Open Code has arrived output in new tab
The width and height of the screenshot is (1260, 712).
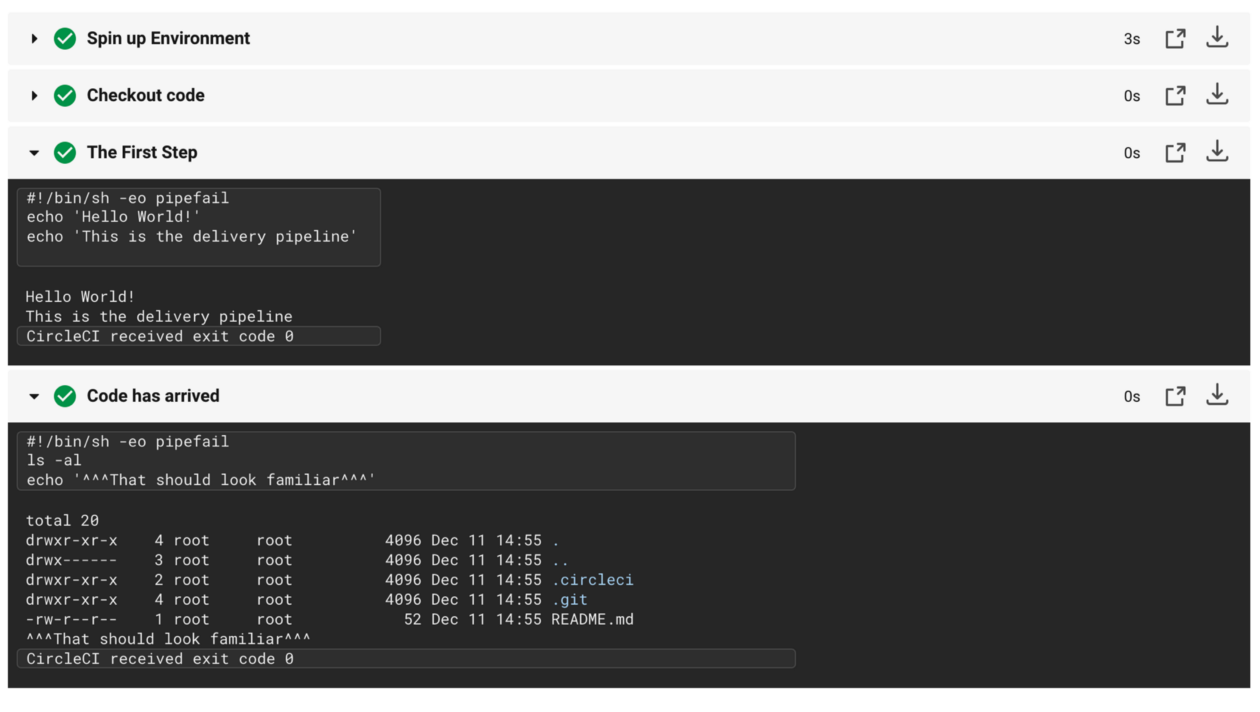coord(1175,395)
